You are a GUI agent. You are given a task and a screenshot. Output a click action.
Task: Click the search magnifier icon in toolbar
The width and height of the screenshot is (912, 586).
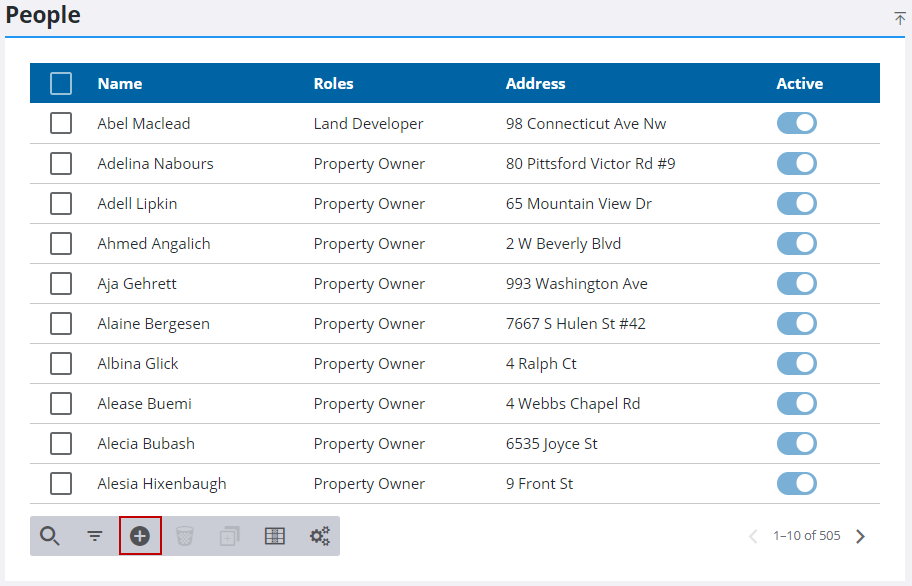50,536
